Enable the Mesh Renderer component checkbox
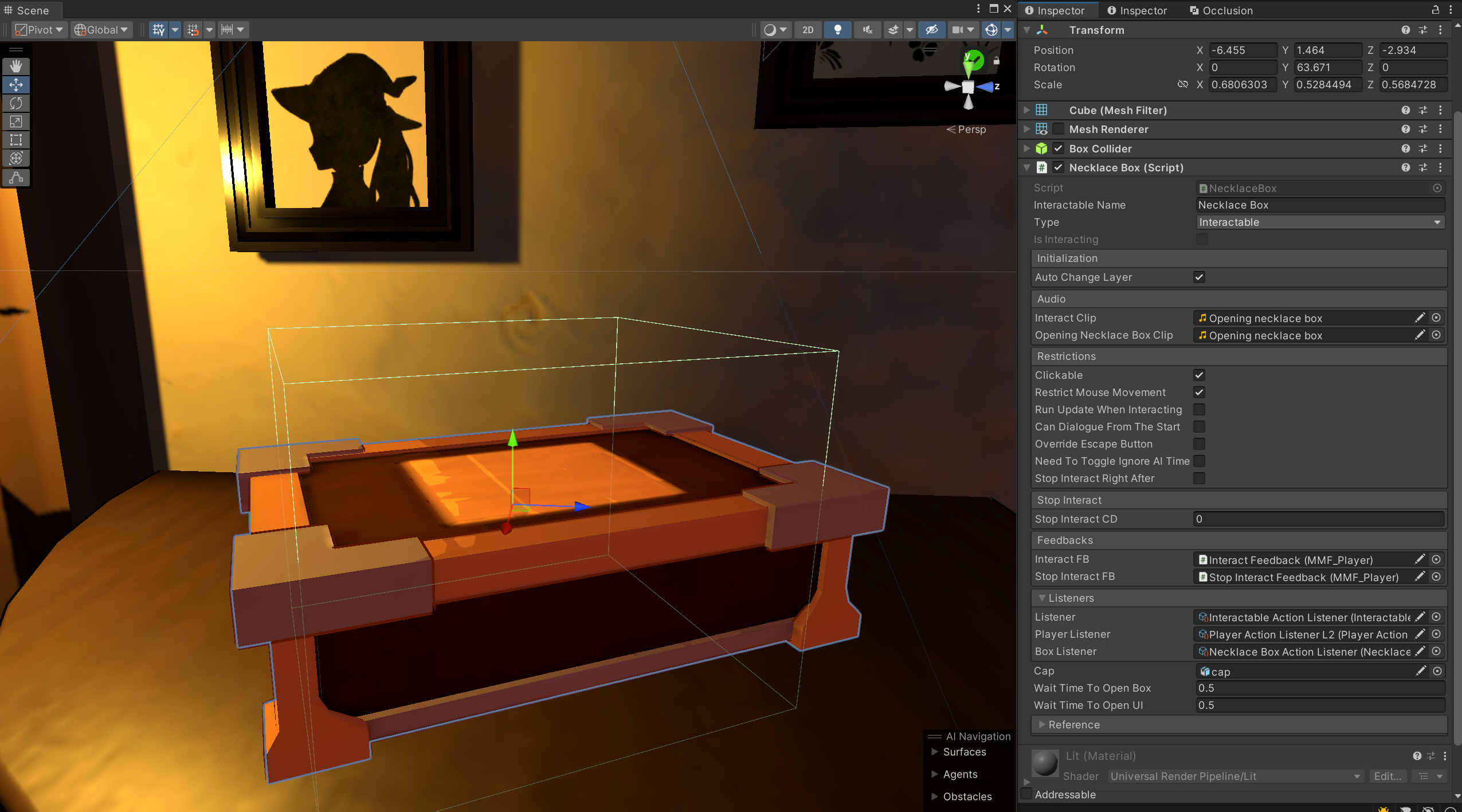The image size is (1462, 812). [1058, 129]
